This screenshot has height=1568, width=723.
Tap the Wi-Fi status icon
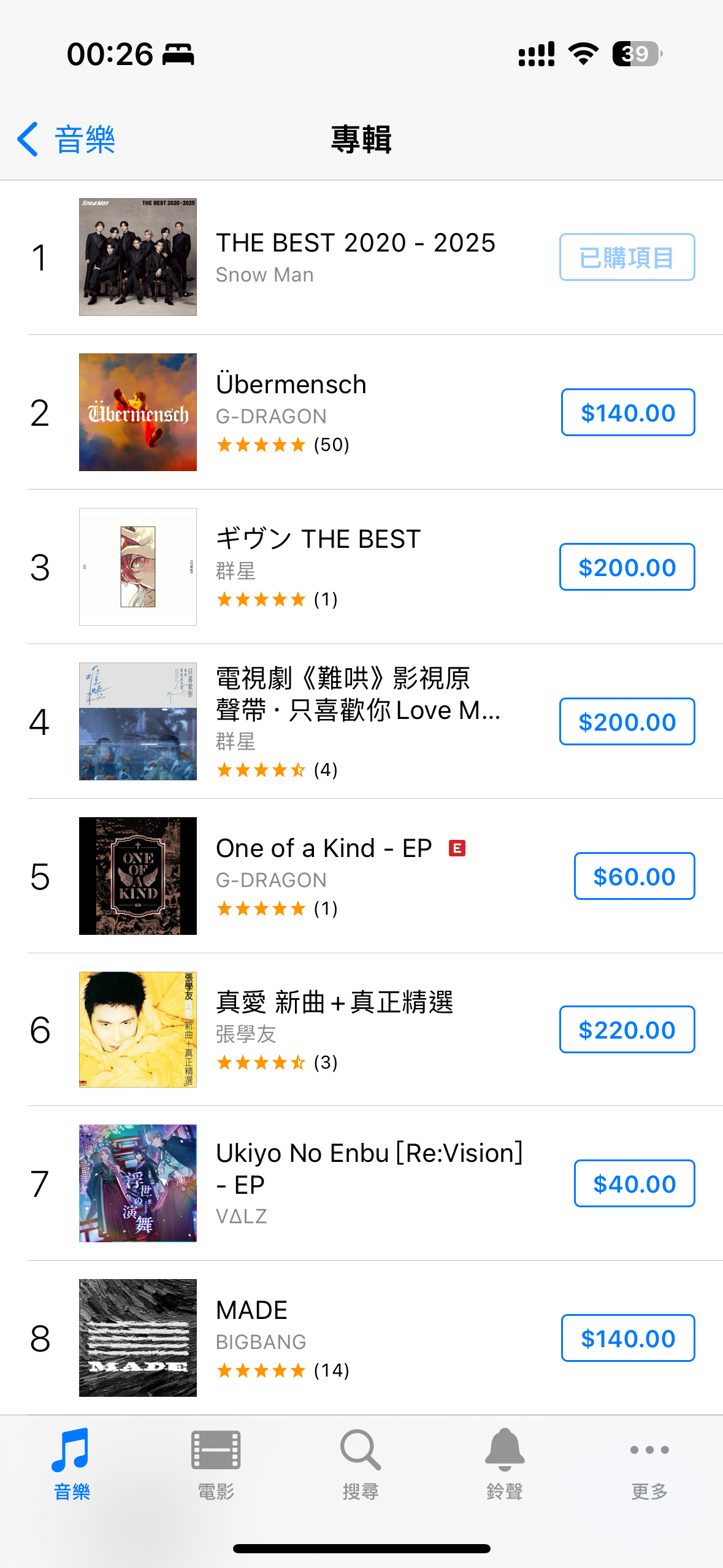[x=584, y=54]
